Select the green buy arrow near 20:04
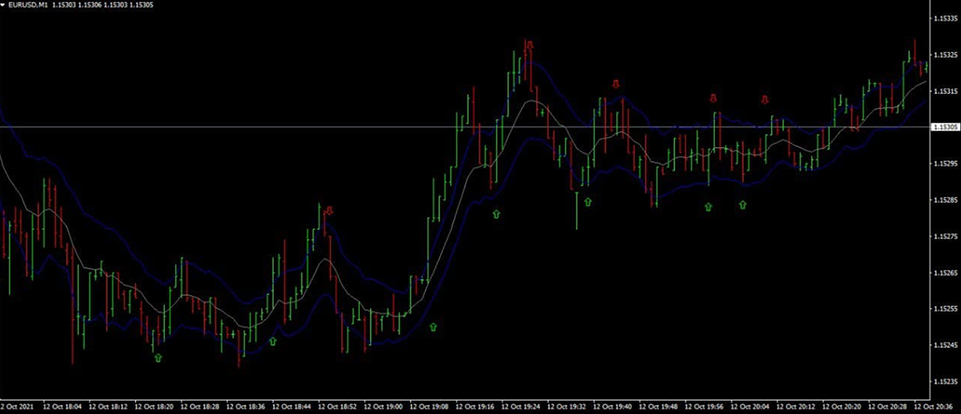This screenshot has height=414, width=961. pyautogui.click(x=743, y=205)
